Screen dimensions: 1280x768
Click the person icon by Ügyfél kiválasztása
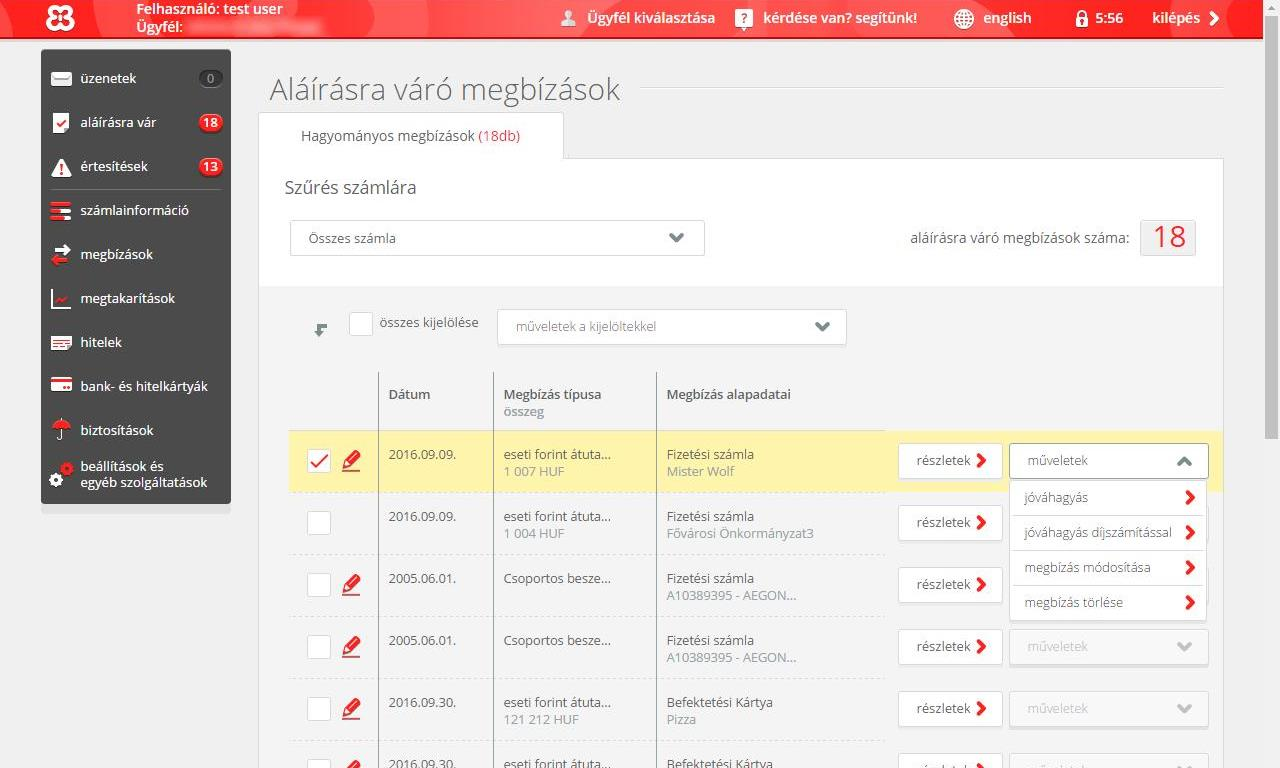(x=568, y=18)
